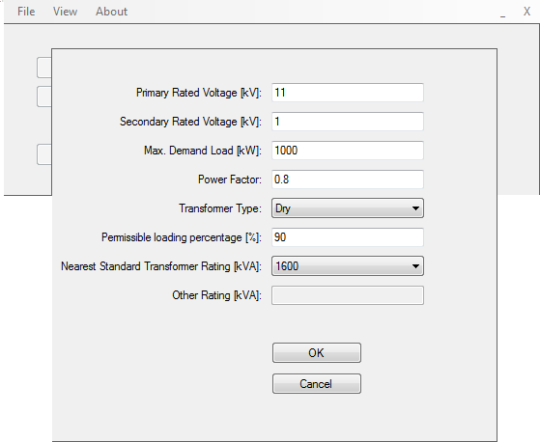Image resolution: width=540 pixels, height=442 pixels.
Task: Click the Other Rating [kVA] label
Action: coord(217,295)
